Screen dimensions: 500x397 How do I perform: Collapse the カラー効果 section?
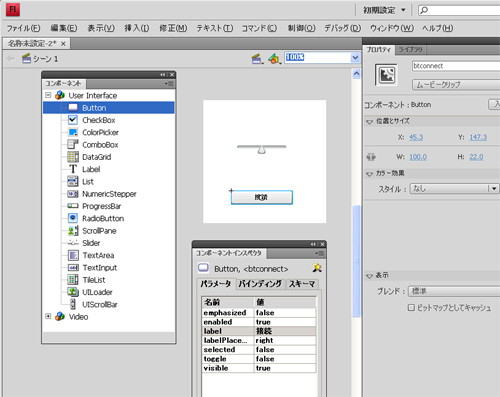369,174
